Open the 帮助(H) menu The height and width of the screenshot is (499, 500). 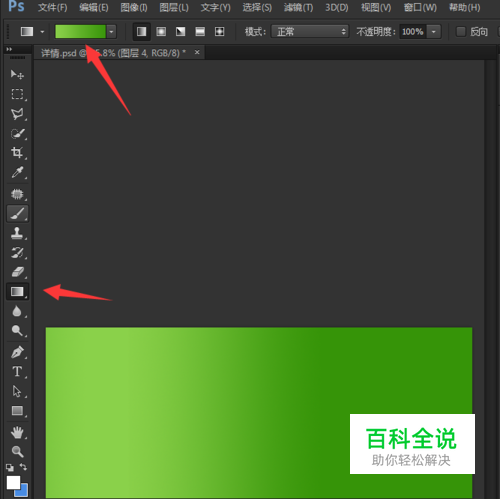465,7
